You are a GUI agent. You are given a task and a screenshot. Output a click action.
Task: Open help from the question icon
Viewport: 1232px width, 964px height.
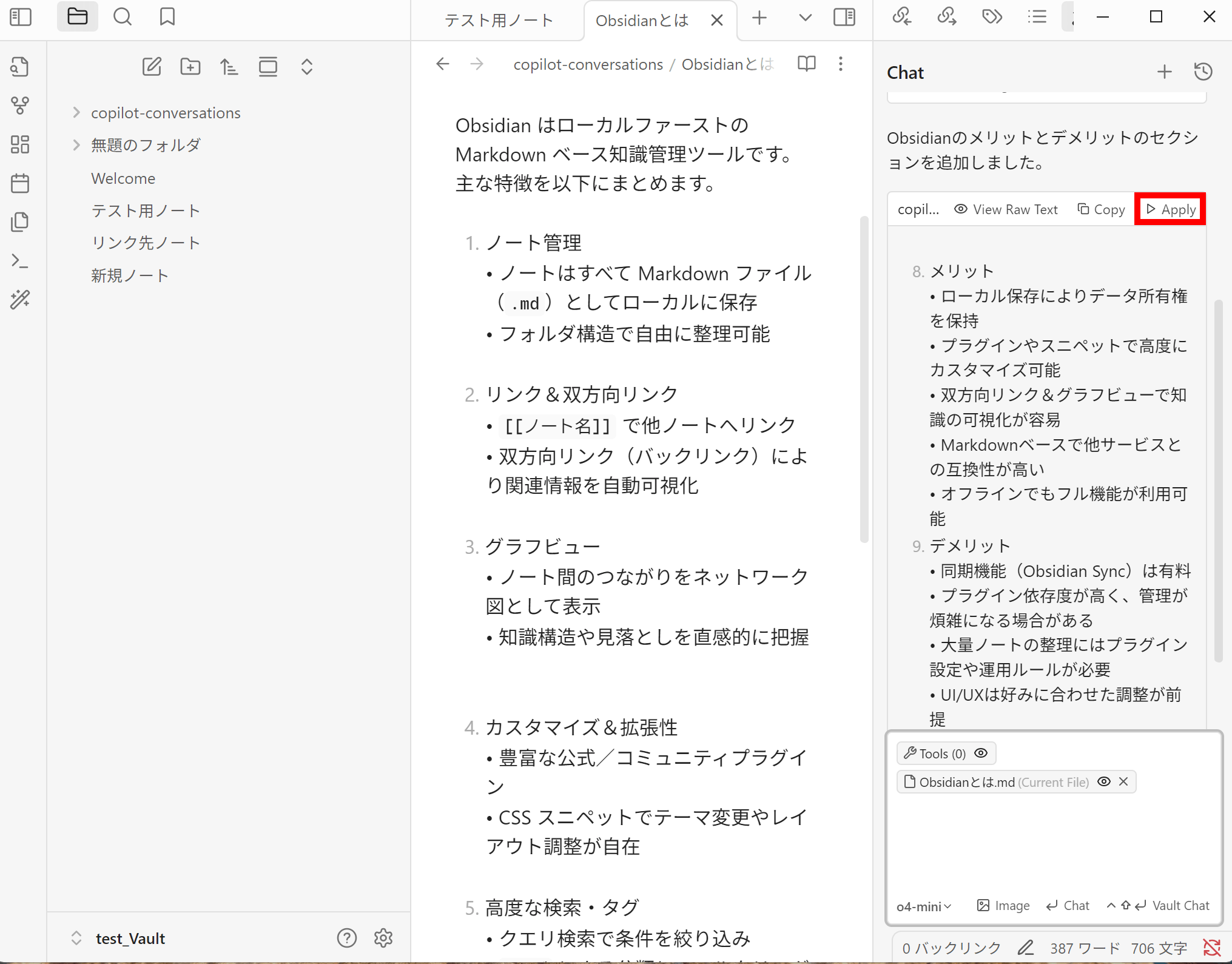coord(347,938)
